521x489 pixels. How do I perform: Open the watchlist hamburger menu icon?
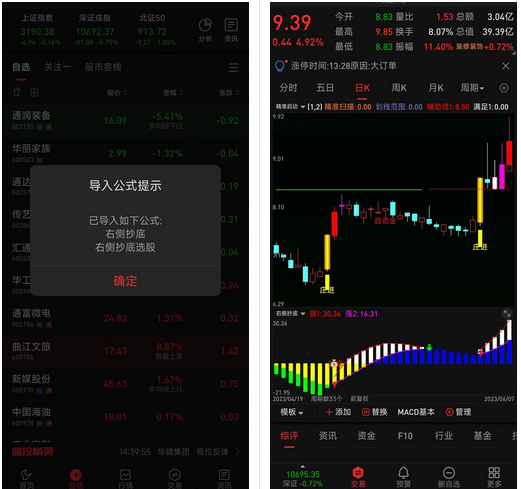[234, 68]
